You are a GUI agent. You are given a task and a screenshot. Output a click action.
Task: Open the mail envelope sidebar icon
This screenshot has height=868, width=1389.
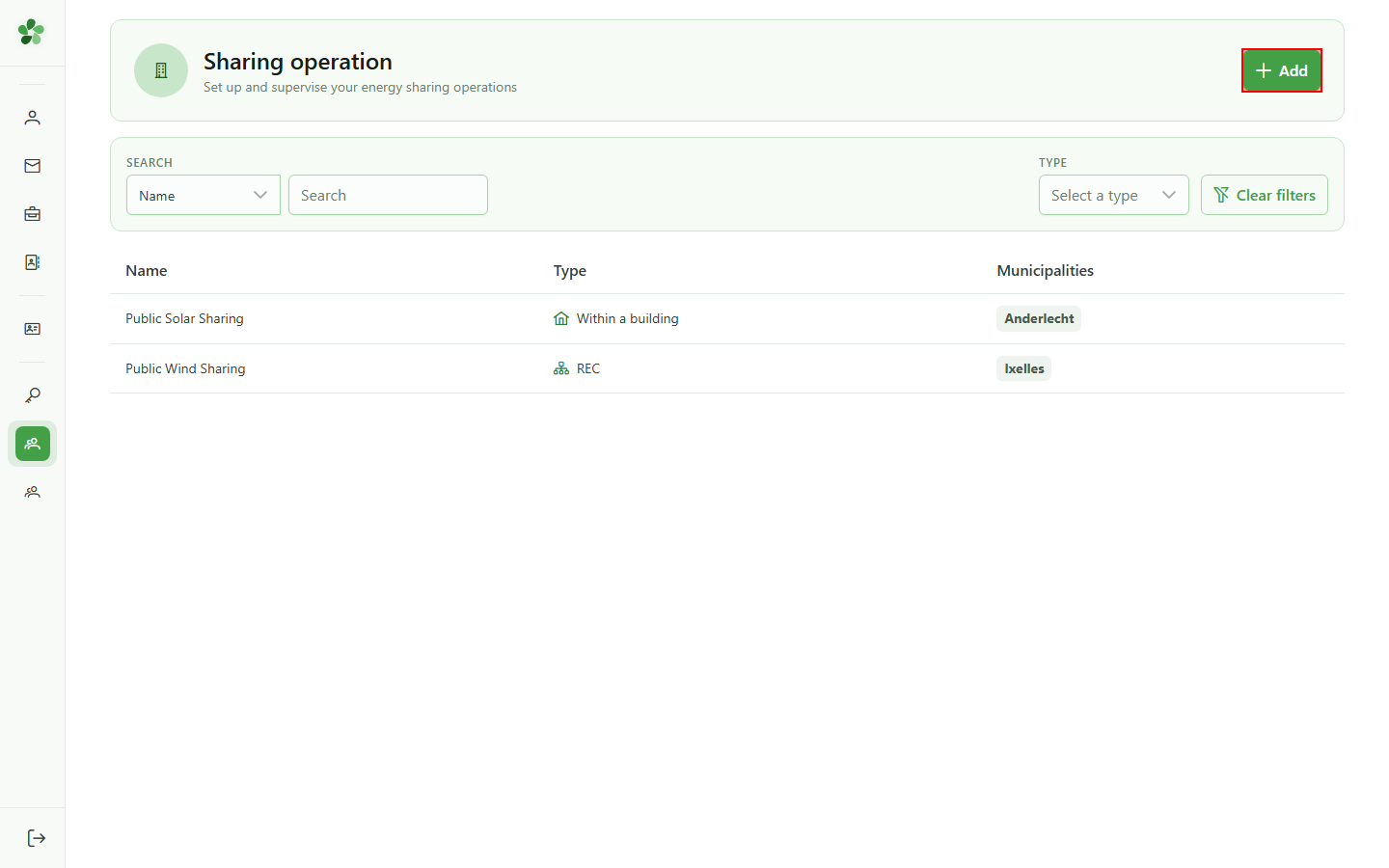(33, 166)
